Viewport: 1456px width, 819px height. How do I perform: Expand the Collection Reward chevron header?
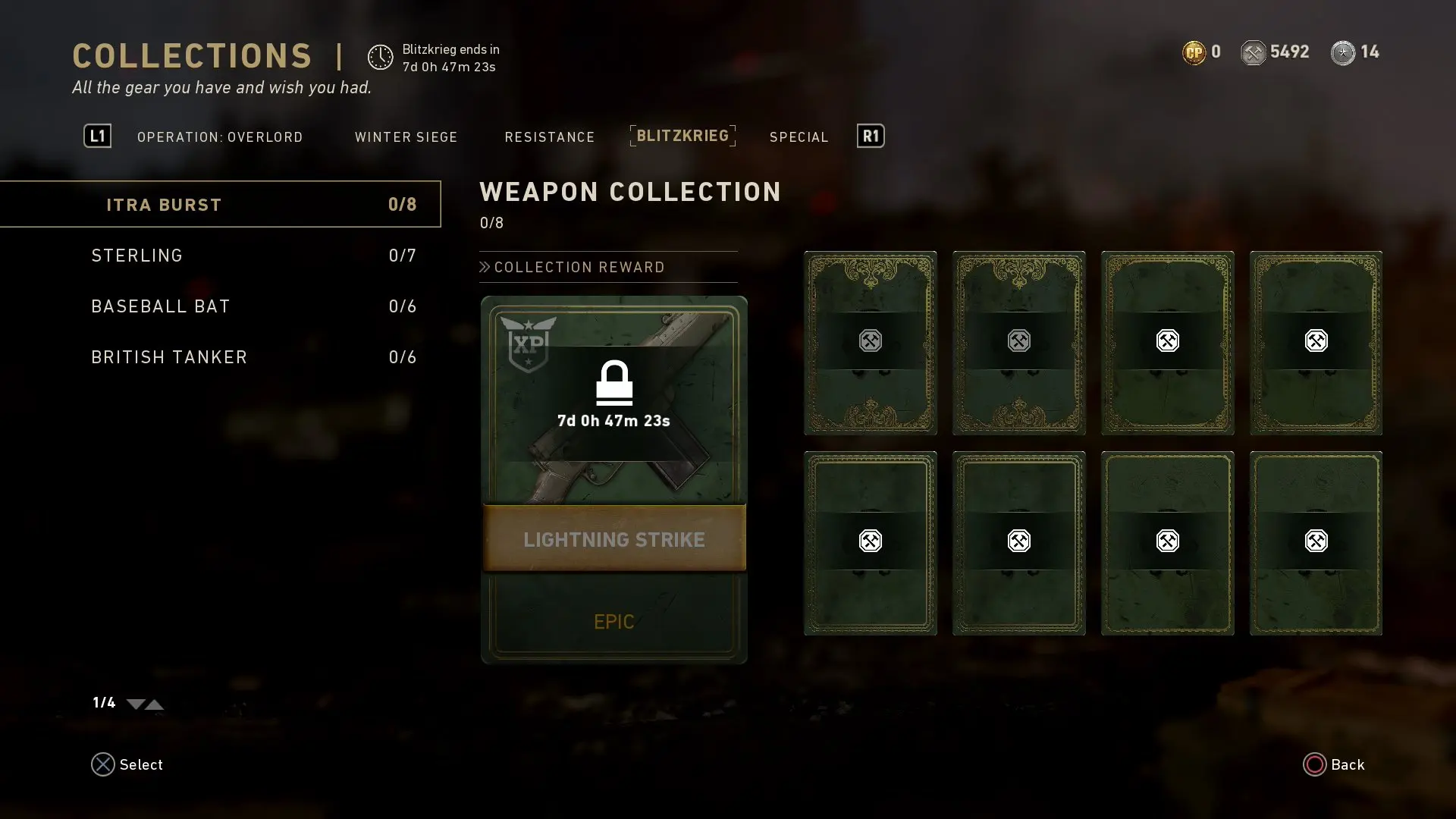pos(572,267)
